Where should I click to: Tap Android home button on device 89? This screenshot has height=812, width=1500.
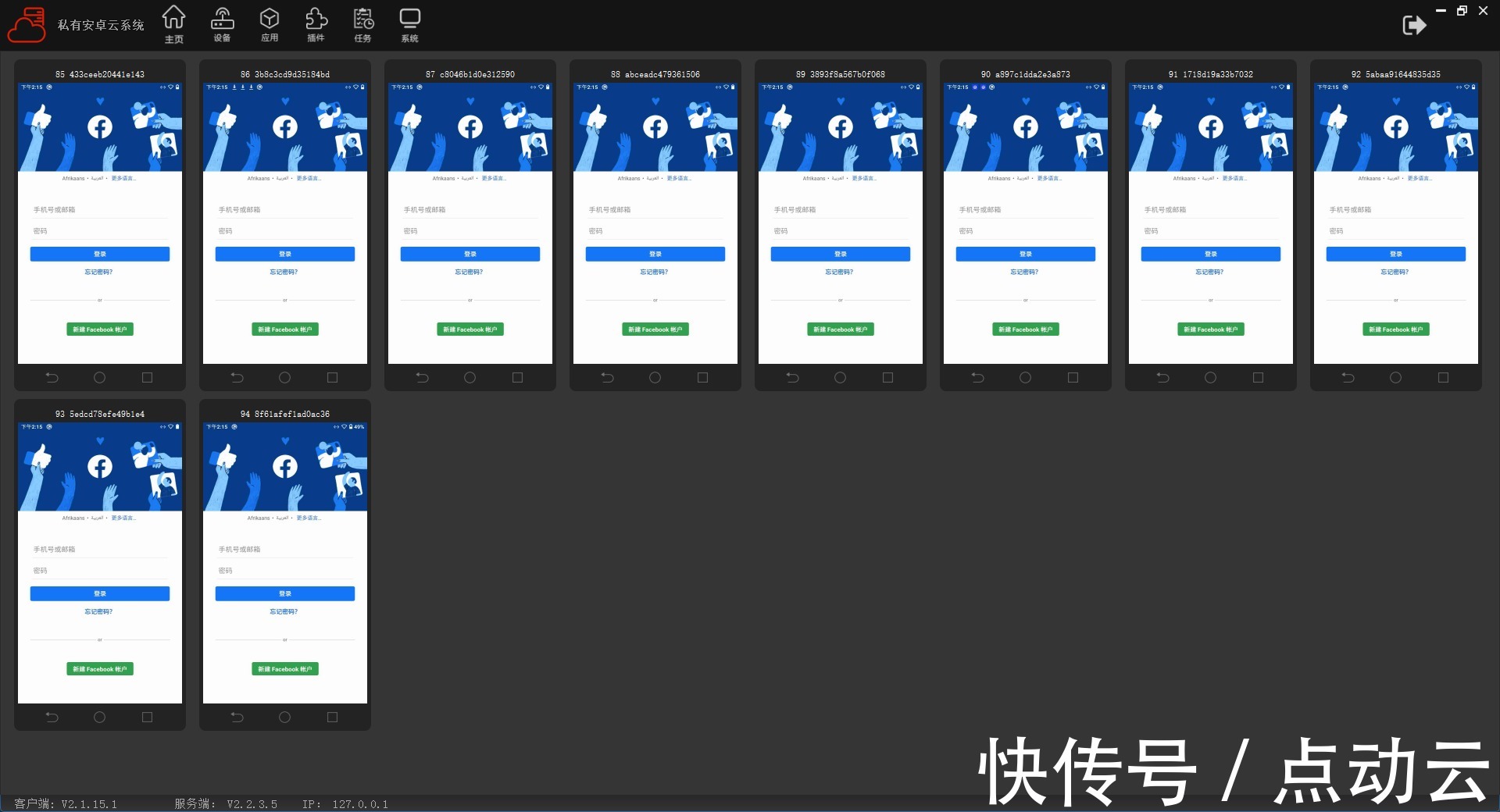(840, 378)
